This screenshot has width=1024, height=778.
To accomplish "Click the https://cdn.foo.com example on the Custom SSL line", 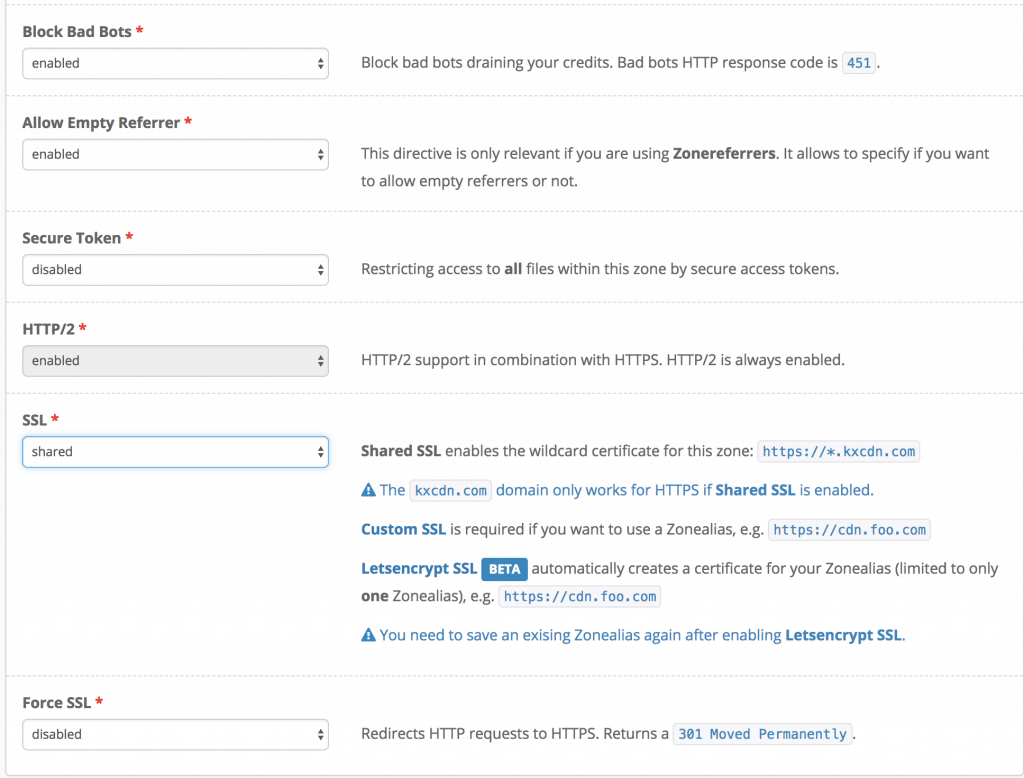I will (x=850, y=530).
